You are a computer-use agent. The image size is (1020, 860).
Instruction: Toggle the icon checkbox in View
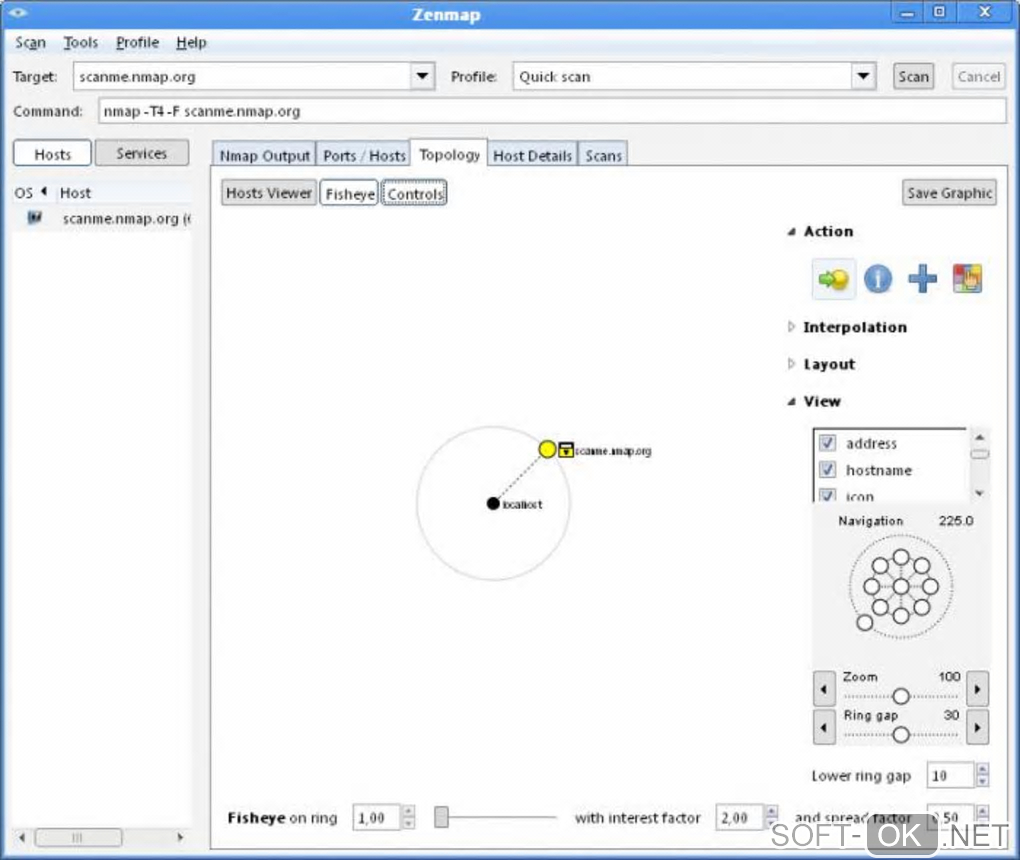pos(827,495)
